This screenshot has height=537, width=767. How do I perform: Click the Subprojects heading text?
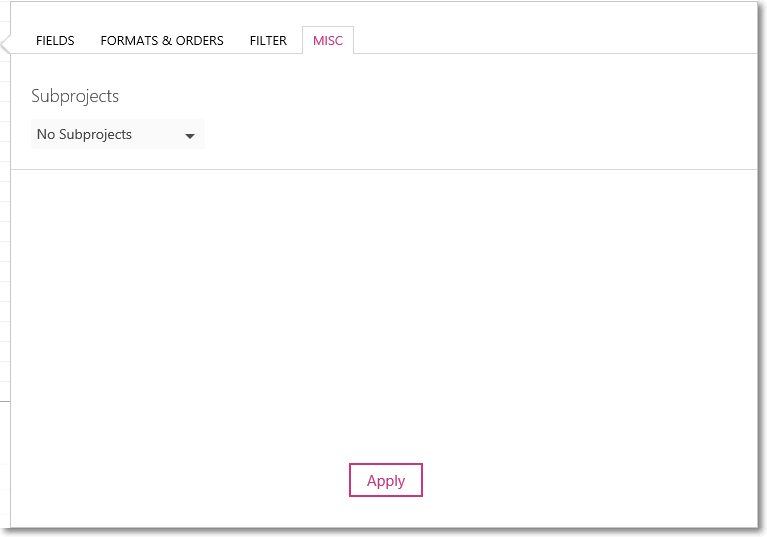click(x=75, y=96)
